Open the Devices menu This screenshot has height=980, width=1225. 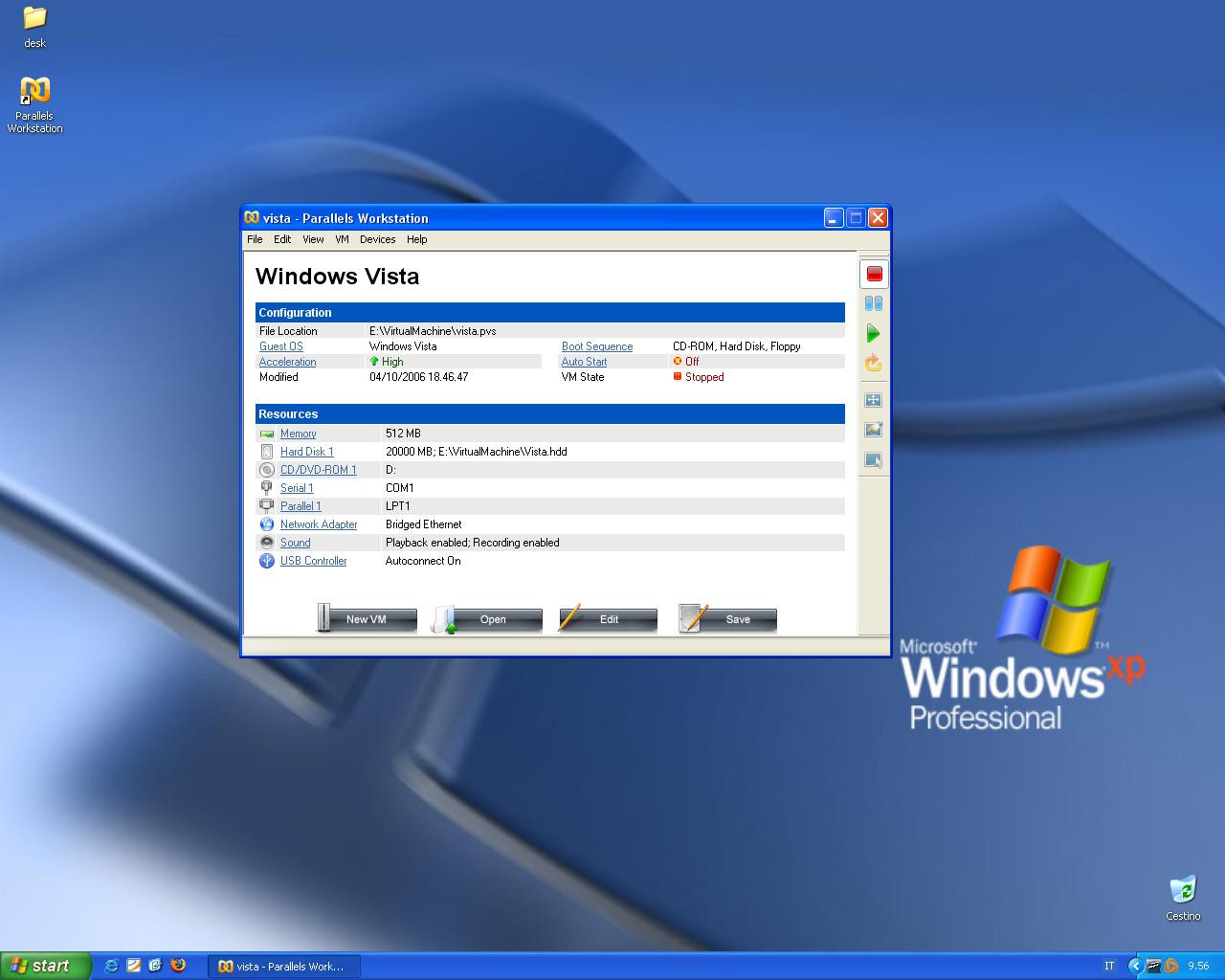pos(377,239)
